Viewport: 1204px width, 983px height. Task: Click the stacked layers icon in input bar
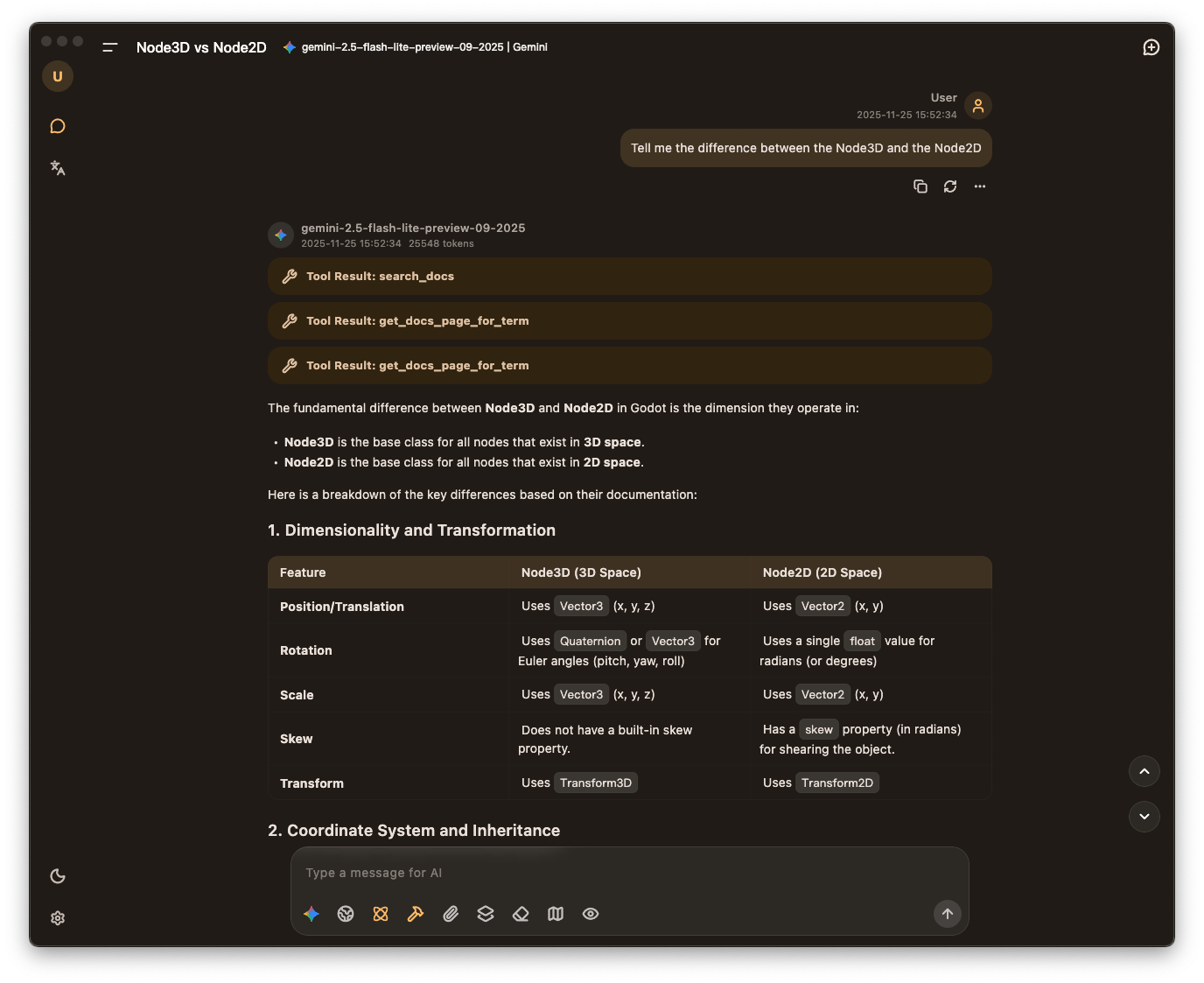tap(486, 914)
